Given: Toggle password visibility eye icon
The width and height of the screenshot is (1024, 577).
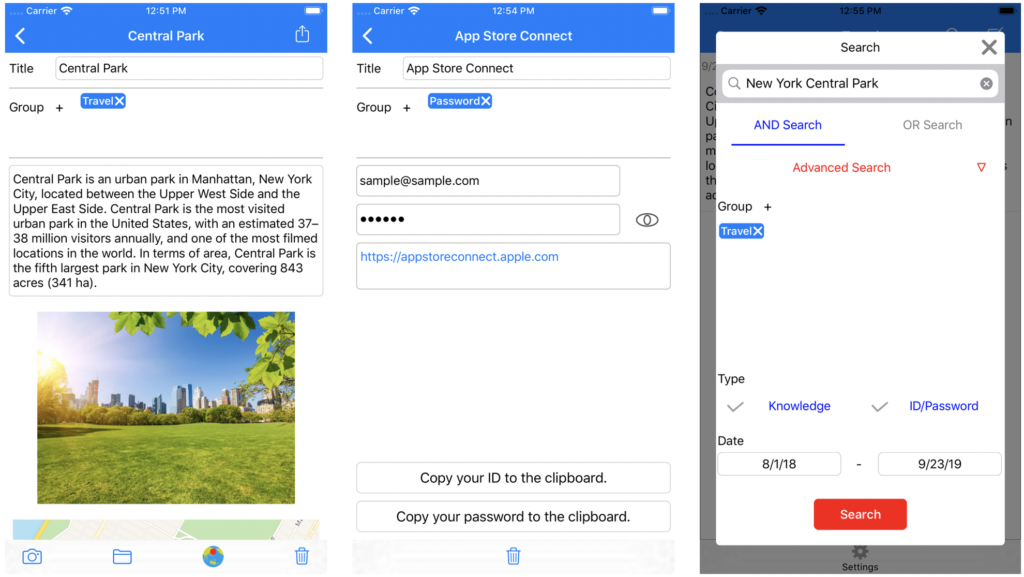Looking at the screenshot, I should coord(647,220).
